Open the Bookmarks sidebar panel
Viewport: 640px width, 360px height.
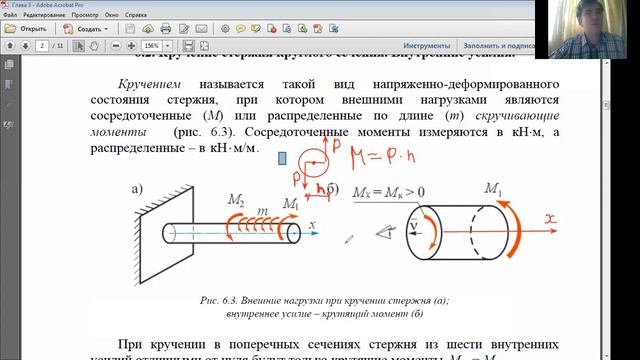tap(8, 84)
